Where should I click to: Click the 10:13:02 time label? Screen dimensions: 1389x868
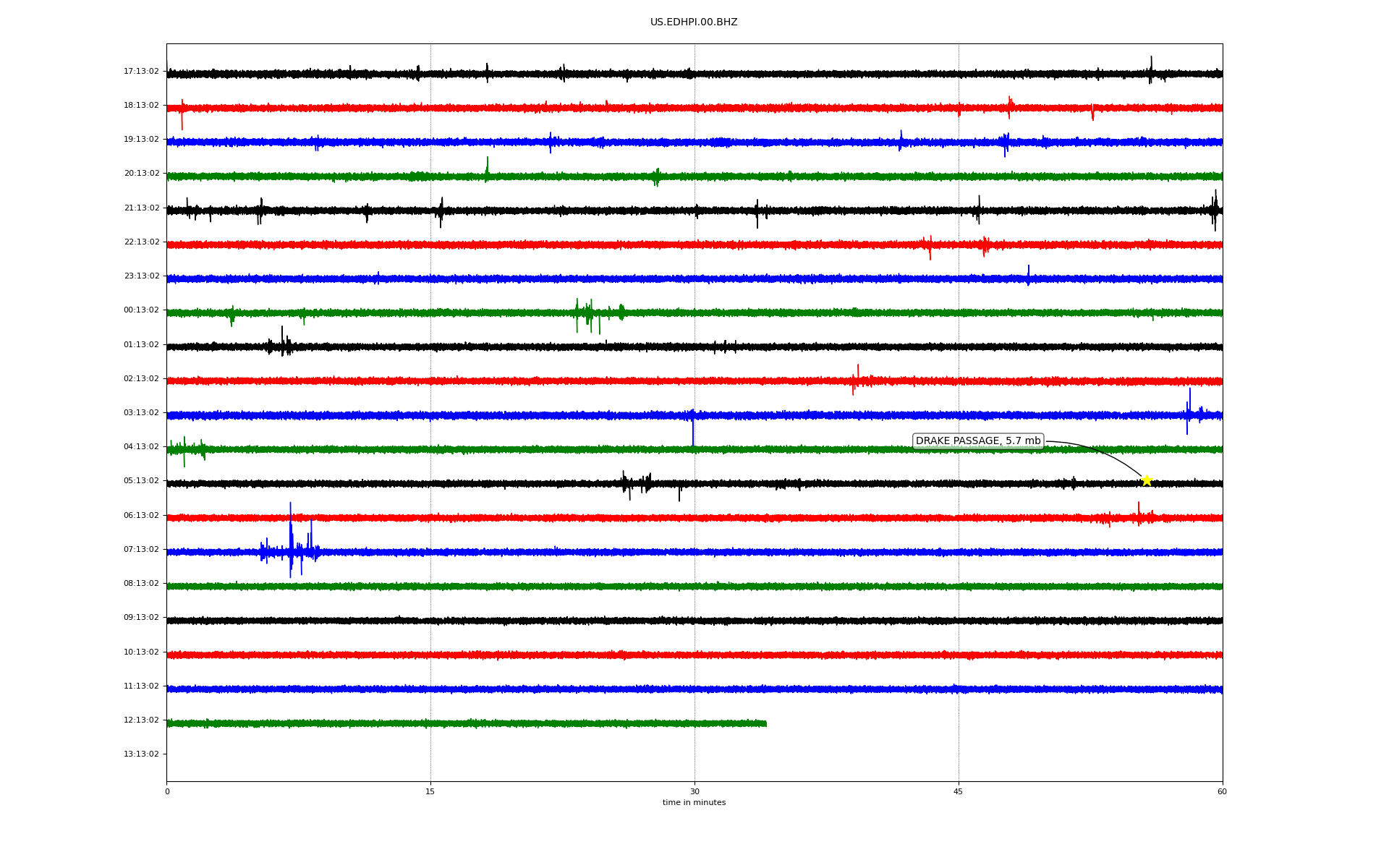click(x=141, y=652)
